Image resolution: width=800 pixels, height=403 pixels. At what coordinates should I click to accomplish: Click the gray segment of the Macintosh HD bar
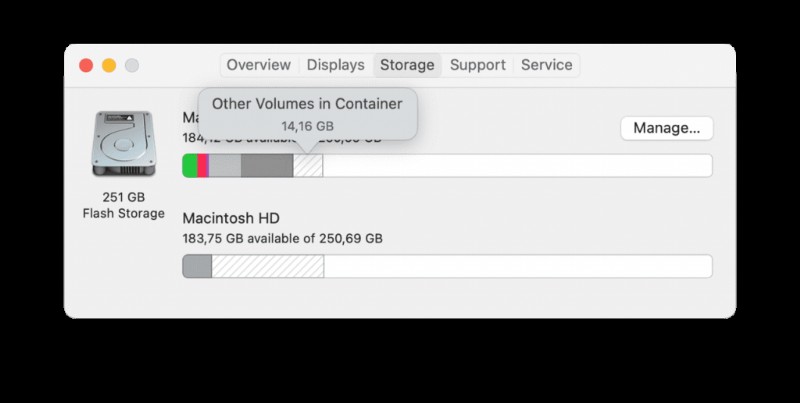point(197,266)
